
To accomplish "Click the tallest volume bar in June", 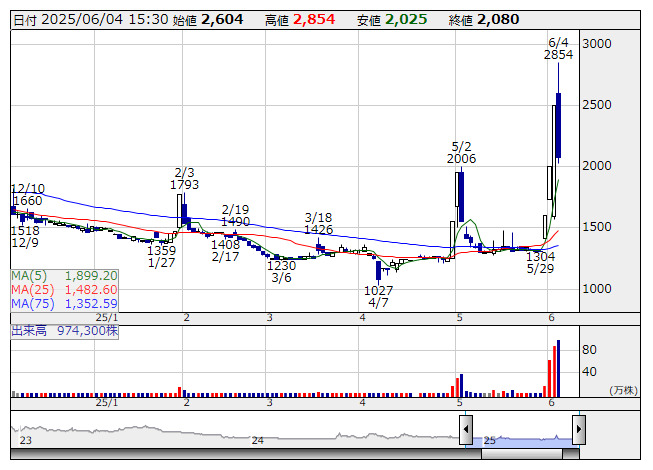I will pyautogui.click(x=558, y=367).
